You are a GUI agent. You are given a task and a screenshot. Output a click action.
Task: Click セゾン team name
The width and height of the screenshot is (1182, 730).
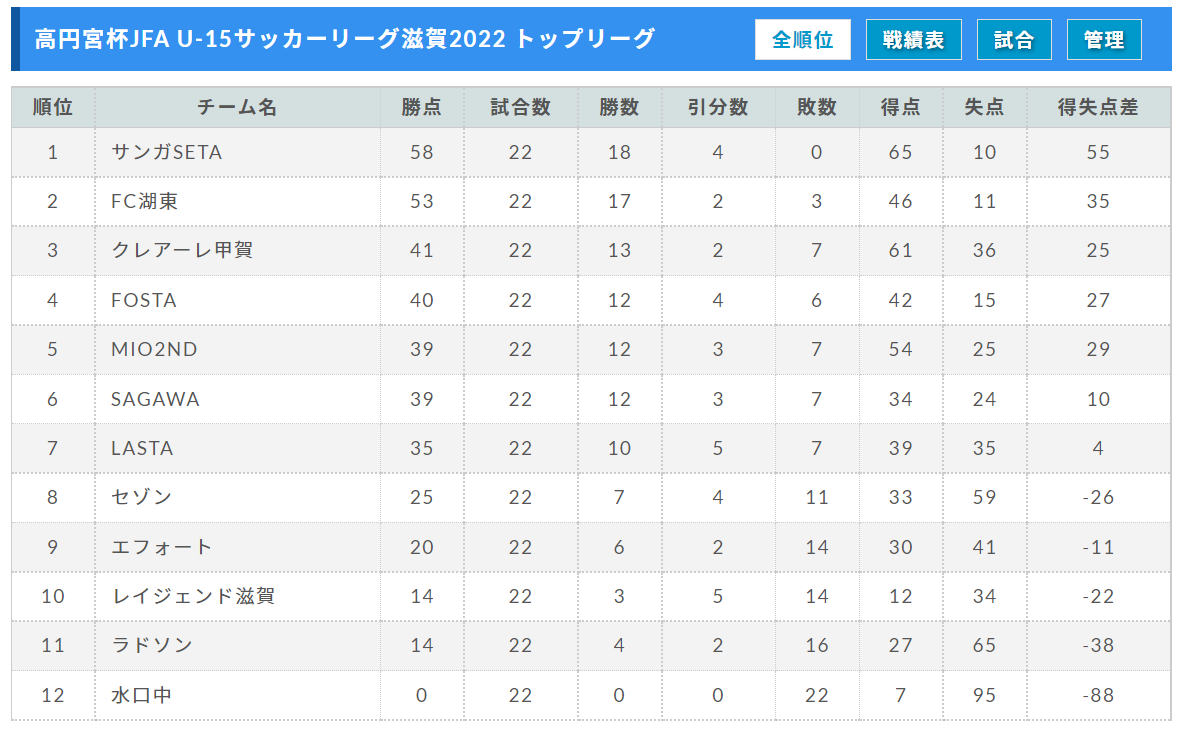click(142, 497)
